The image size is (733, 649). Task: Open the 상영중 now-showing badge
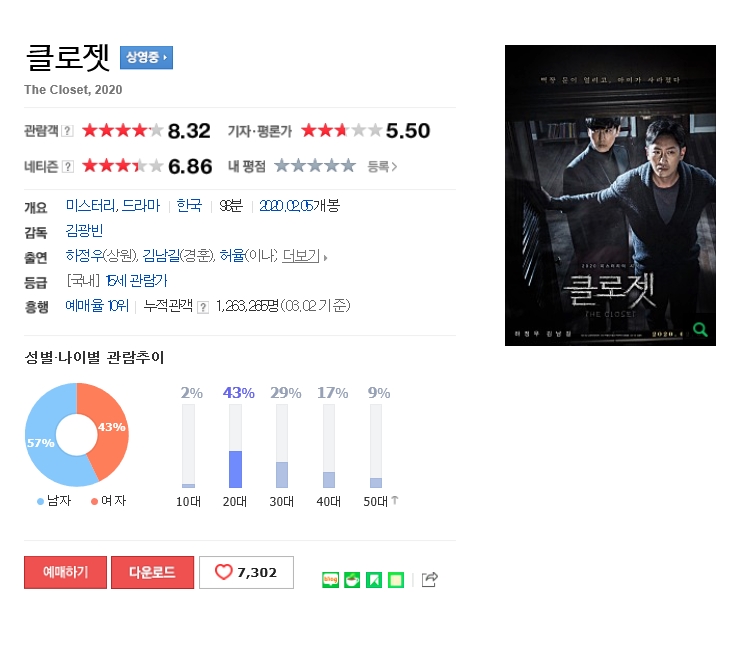pyautogui.click(x=146, y=58)
